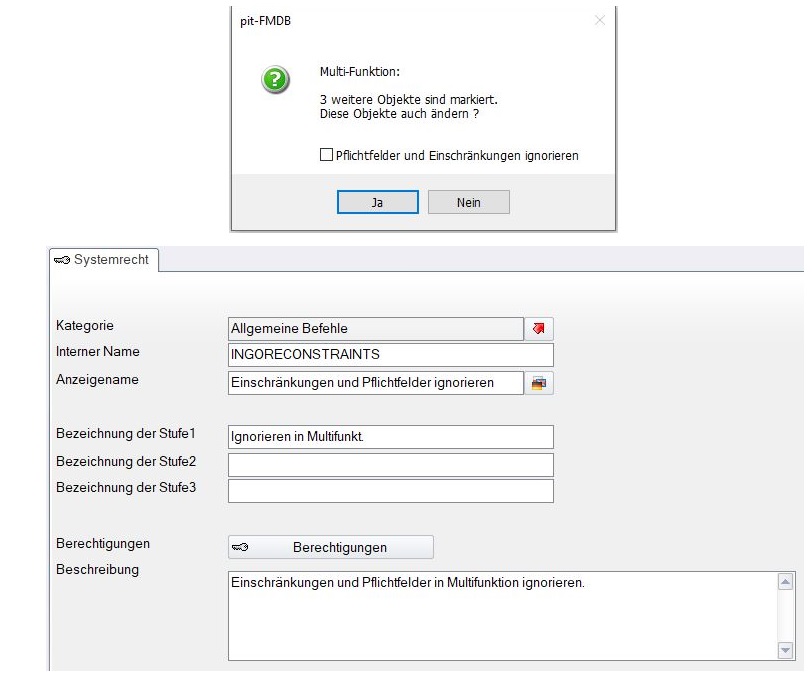Click the Bezeichnung der Stufe2 label
The width and height of the screenshot is (812, 687).
point(126,461)
